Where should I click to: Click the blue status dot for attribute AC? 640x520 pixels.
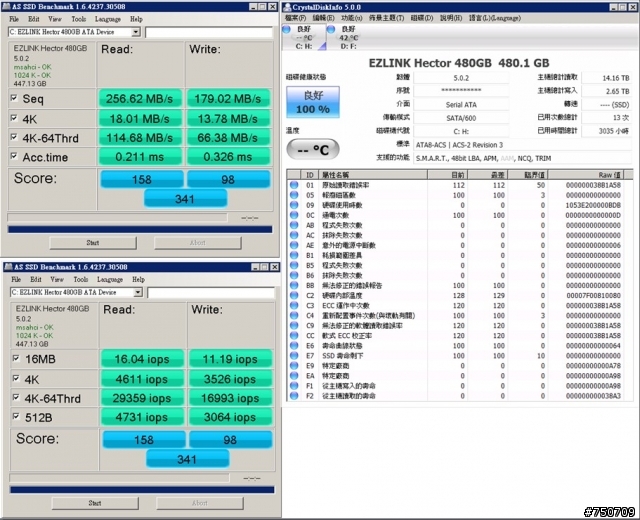point(293,235)
